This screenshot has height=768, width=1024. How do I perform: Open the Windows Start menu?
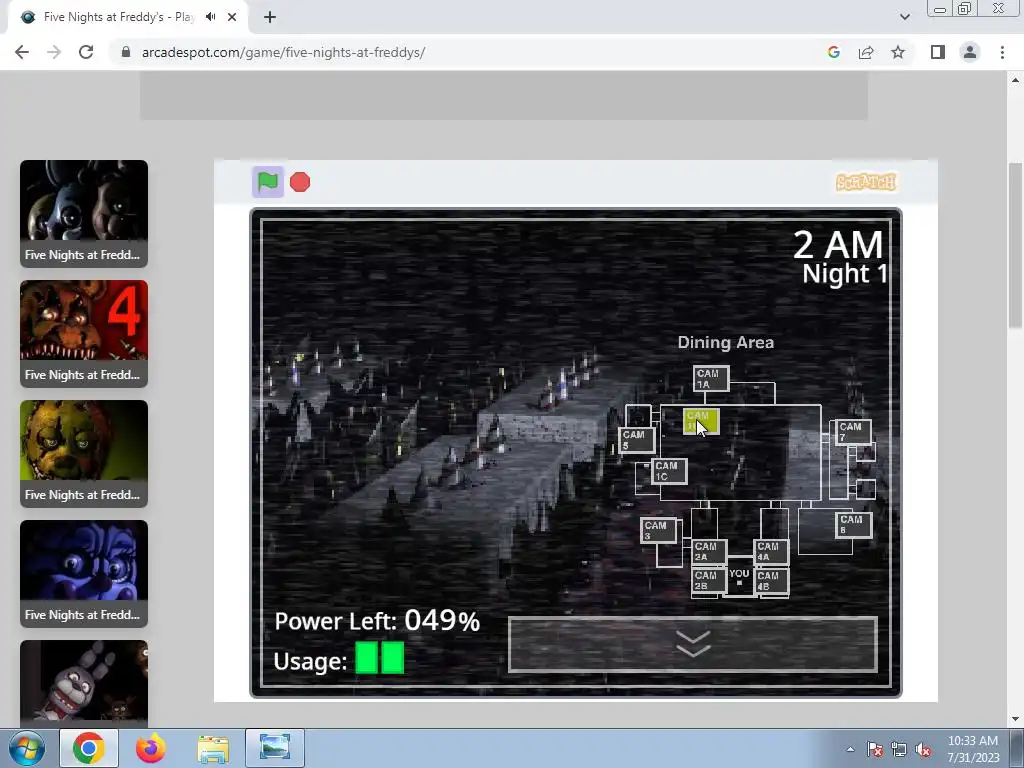(x=26, y=748)
